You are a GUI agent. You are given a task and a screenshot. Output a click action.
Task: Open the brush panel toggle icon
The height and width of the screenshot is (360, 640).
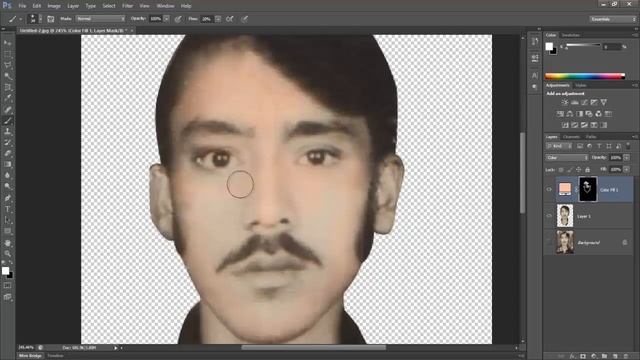pos(51,19)
